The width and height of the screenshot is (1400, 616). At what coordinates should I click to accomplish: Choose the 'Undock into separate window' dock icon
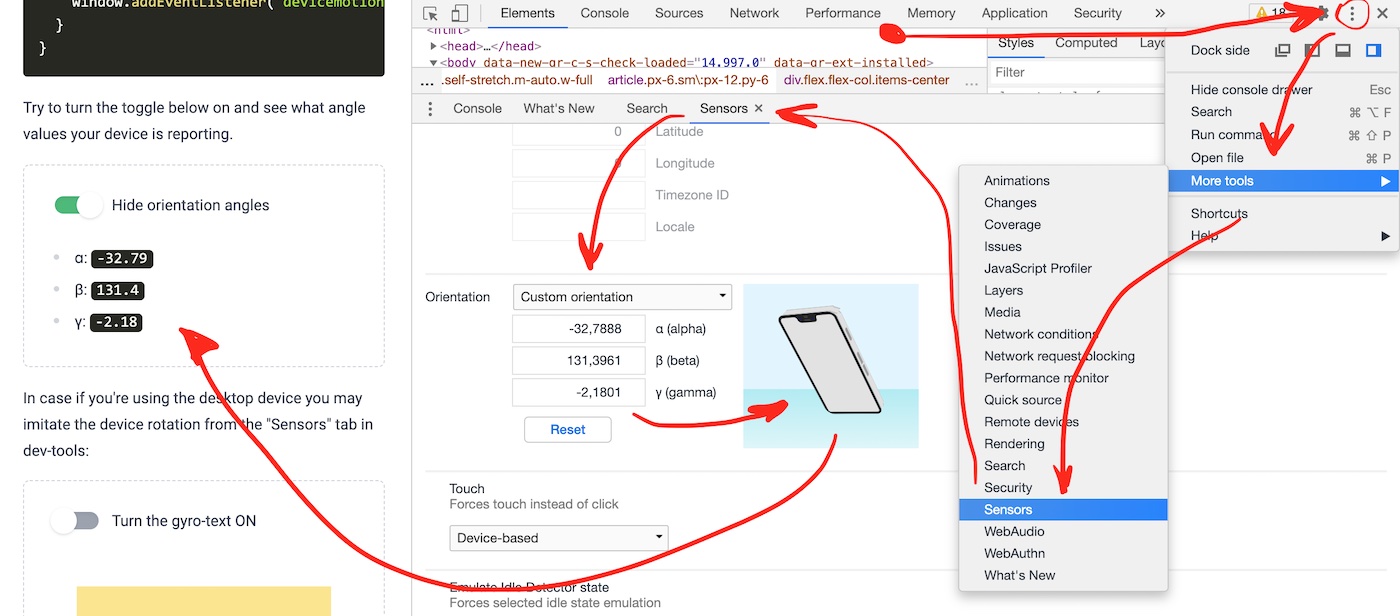tap(1281, 48)
